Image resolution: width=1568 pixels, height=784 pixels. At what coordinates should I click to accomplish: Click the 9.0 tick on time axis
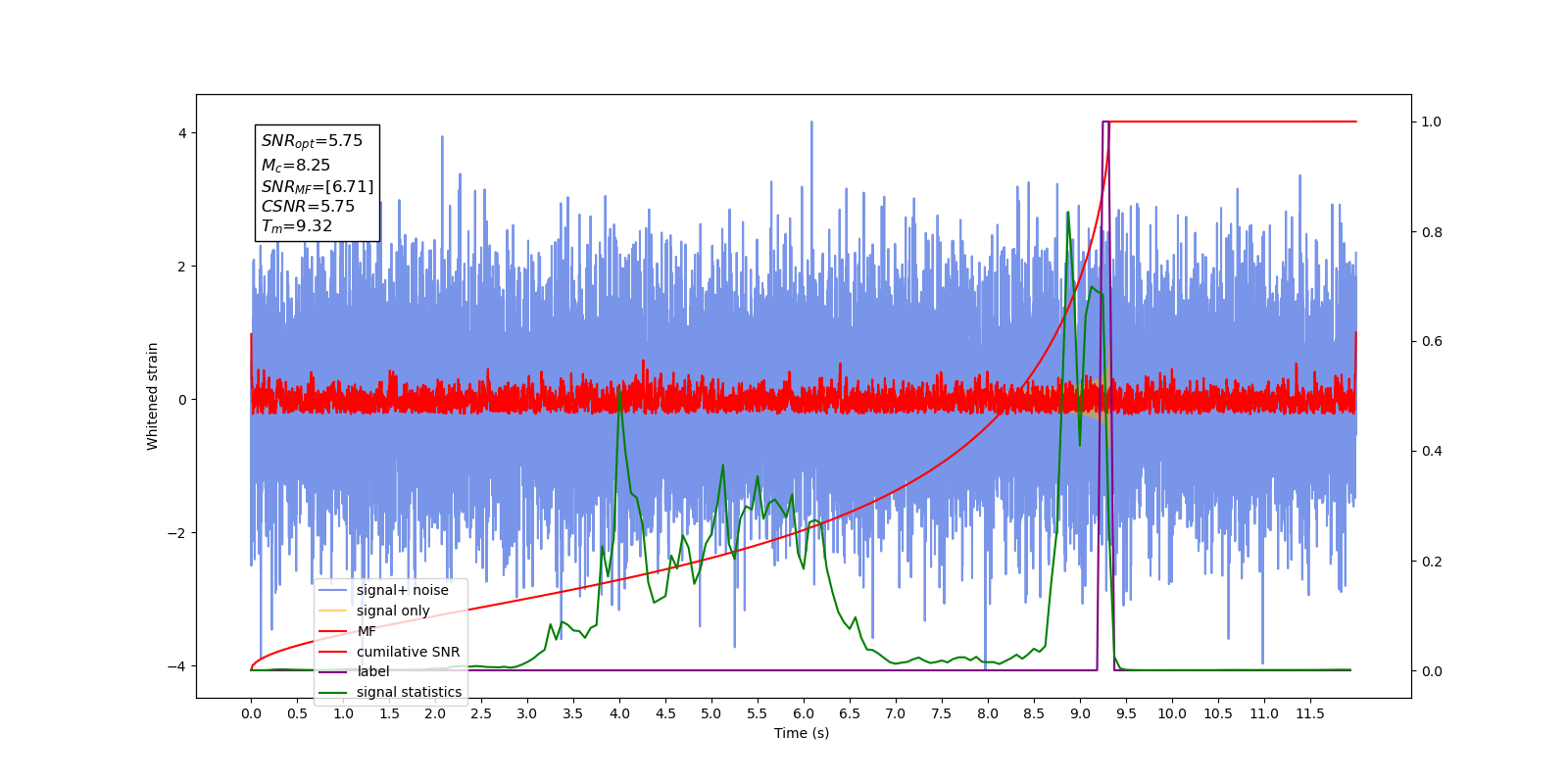[1080, 713]
